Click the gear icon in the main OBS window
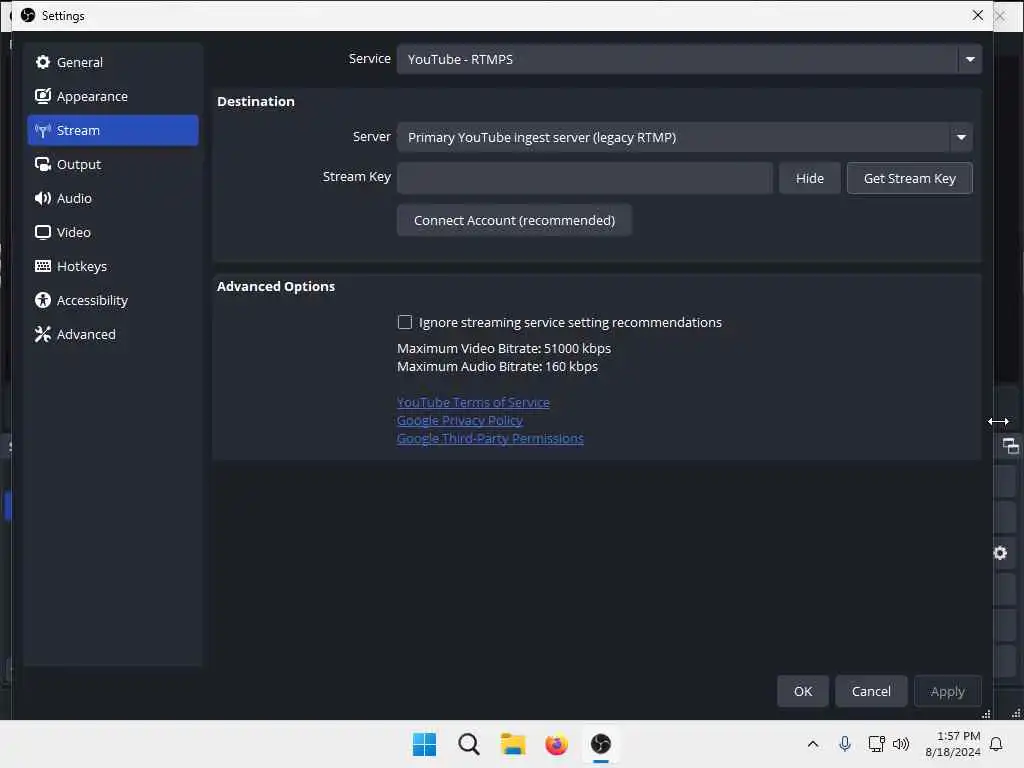This screenshot has width=1024, height=768. point(1000,553)
